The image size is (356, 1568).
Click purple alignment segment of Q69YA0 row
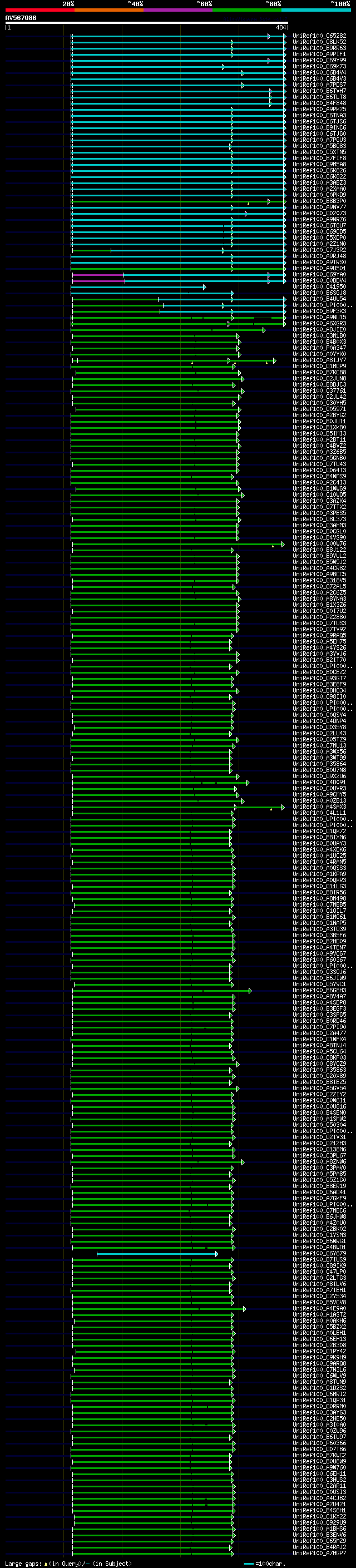(98, 275)
